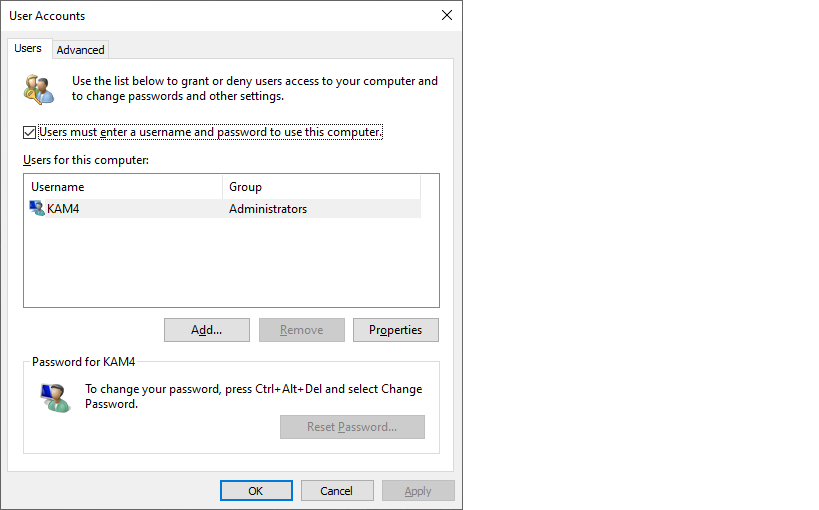Click the Username column header
Viewport: 819px width, 510px height.
[x=122, y=187]
